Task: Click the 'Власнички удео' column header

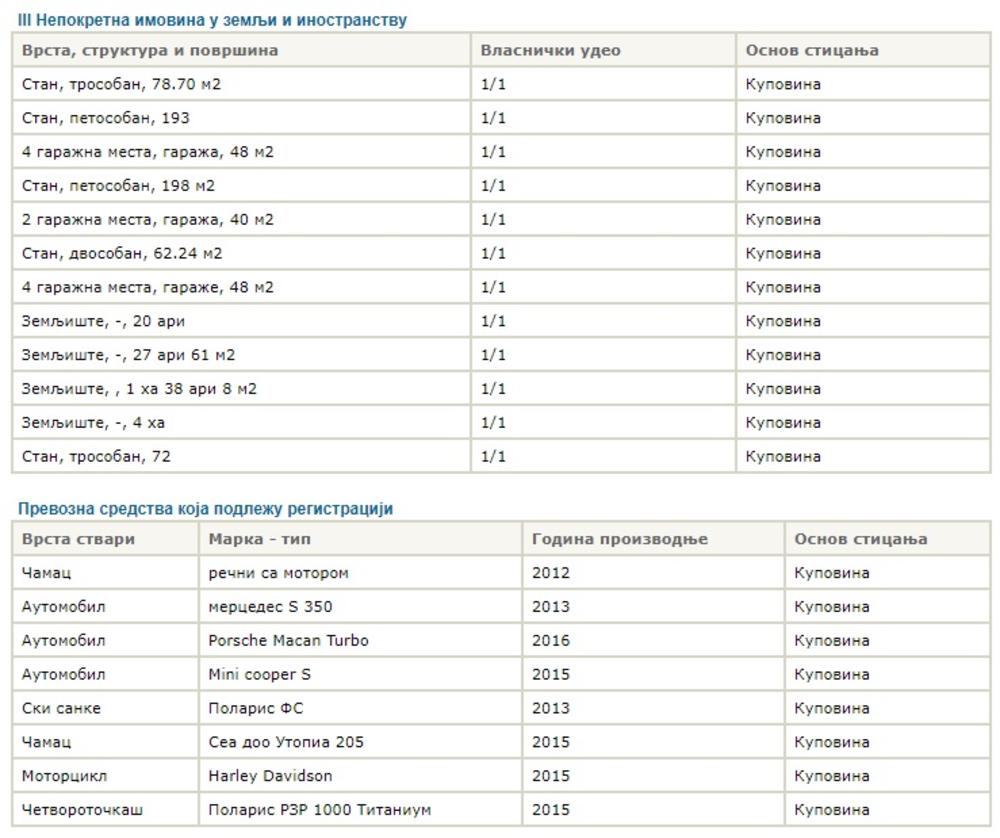Action: coord(550,50)
